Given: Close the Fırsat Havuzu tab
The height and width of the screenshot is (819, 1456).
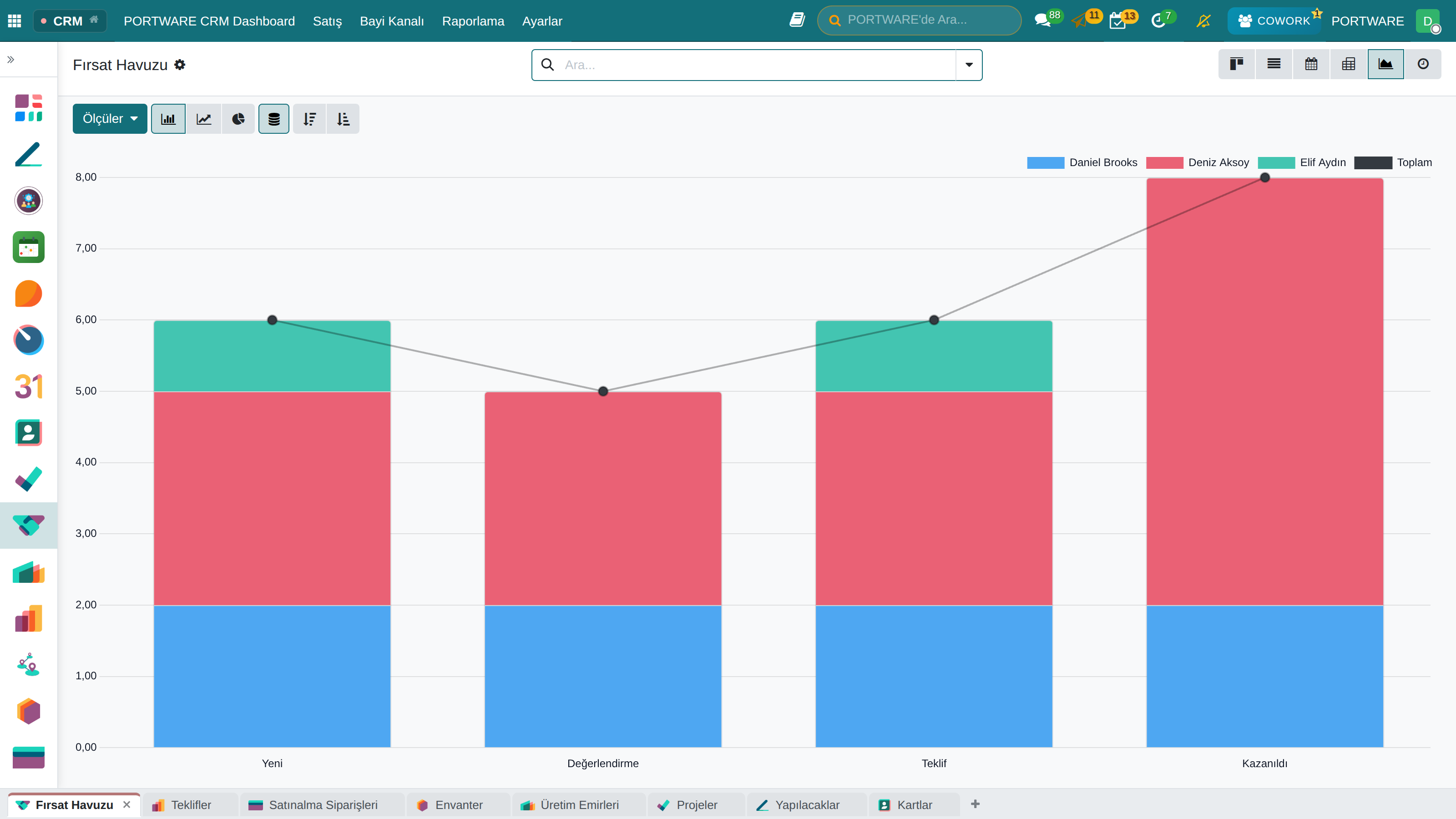Looking at the screenshot, I should click(x=126, y=804).
